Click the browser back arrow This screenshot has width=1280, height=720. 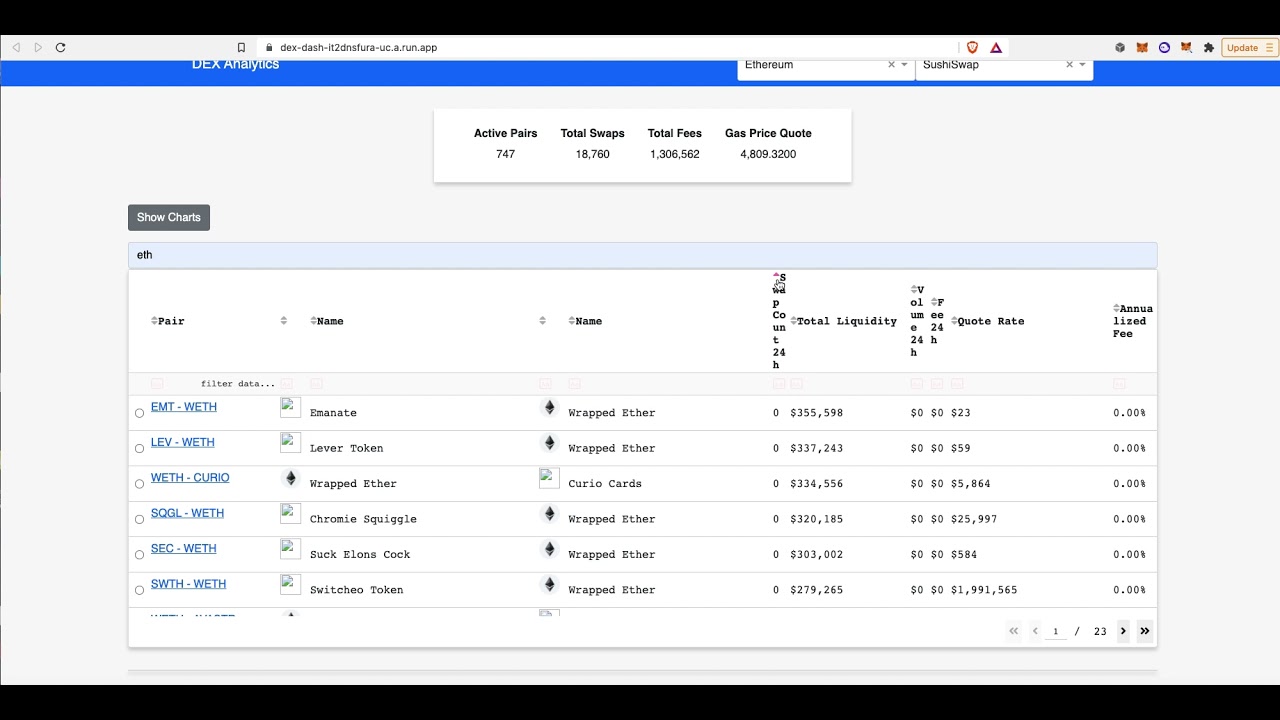16,47
